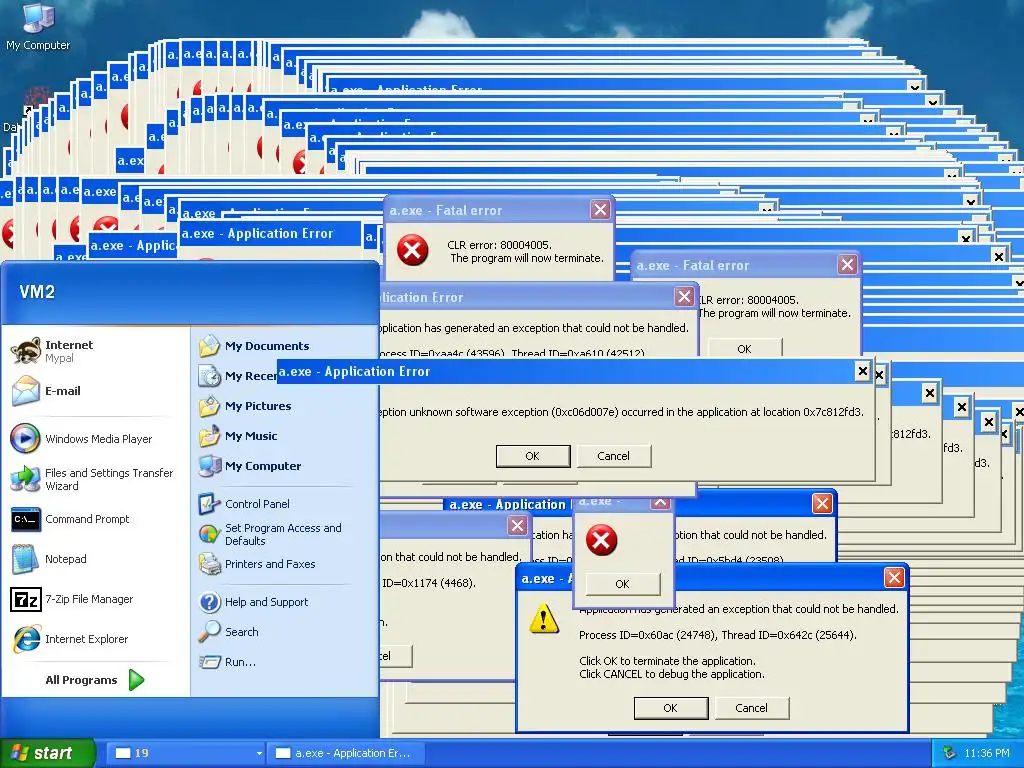This screenshot has width=1024, height=768.
Task: Click 'CLR error: 80004005.' text in left dialog
Action: pos(500,245)
